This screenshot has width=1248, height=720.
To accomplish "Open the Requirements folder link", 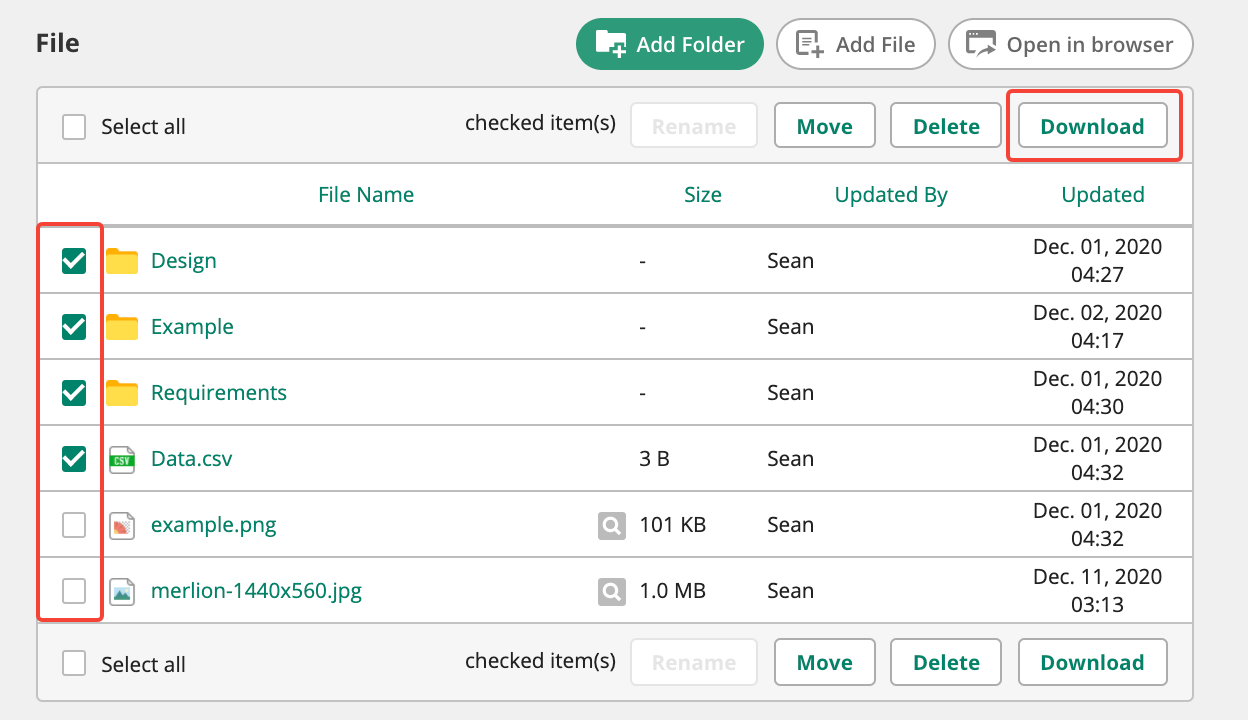I will tap(219, 393).
